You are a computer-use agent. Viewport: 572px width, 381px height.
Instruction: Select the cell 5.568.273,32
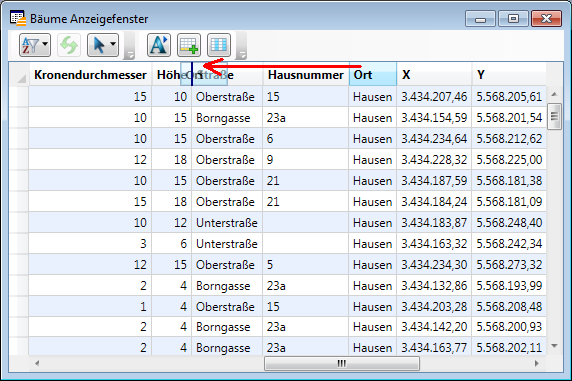coord(509,265)
